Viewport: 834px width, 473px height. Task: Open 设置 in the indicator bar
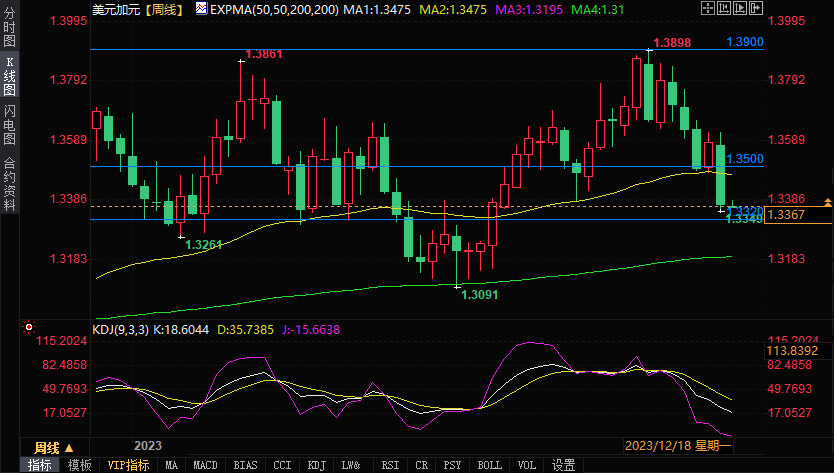(x=564, y=465)
